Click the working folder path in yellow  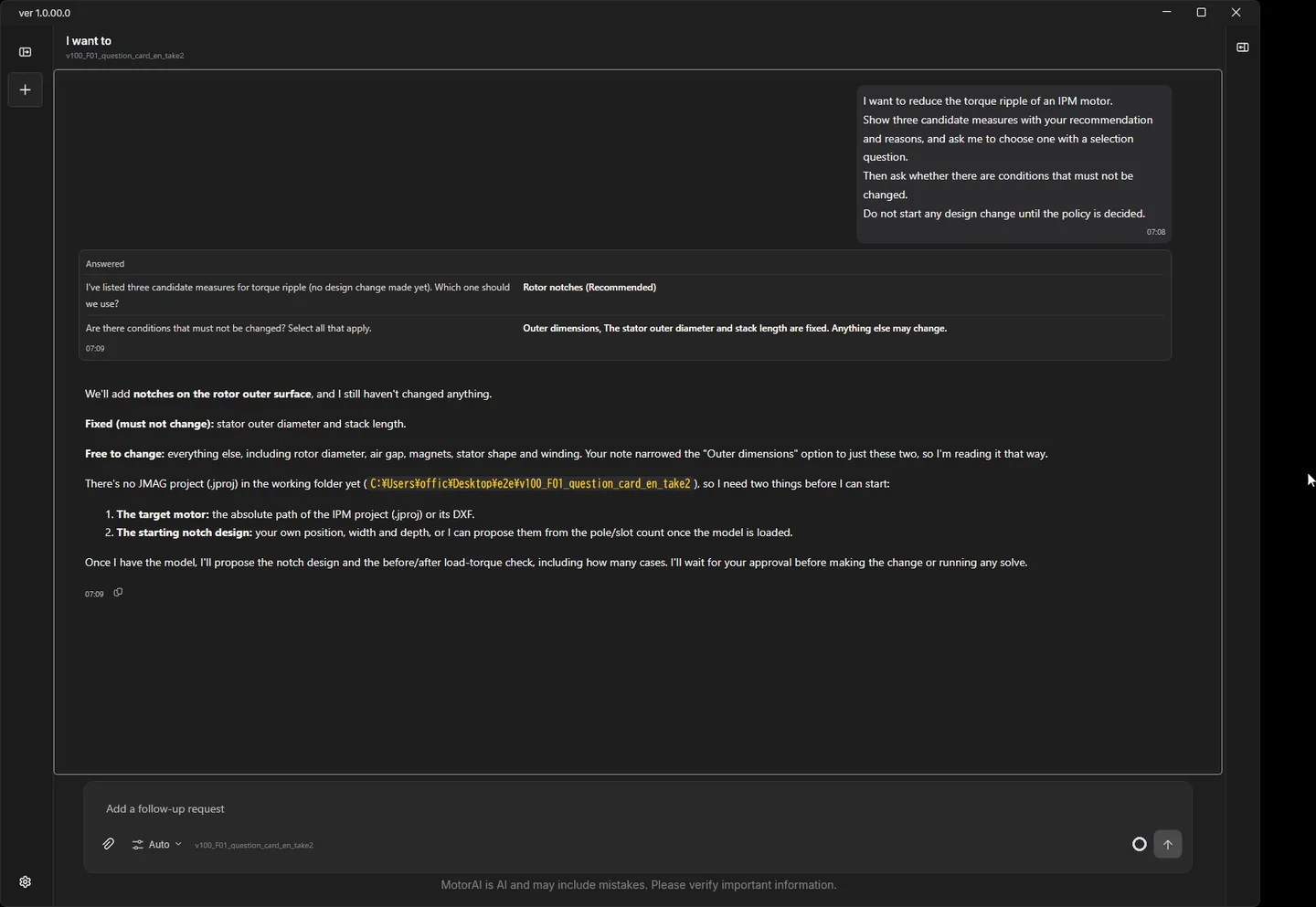(530, 483)
